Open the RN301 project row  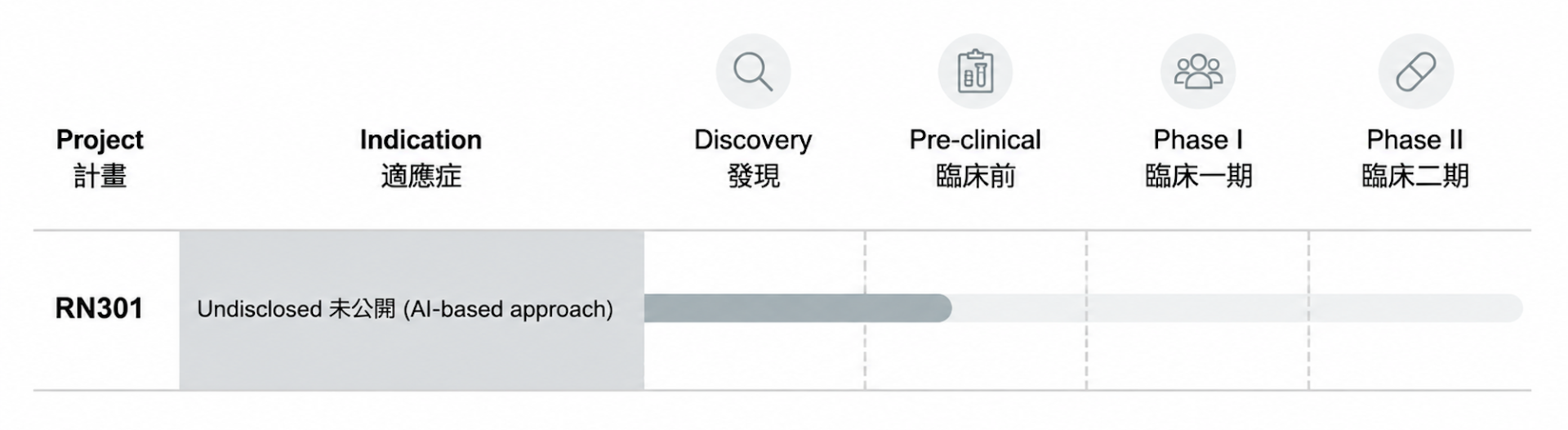click(782, 310)
